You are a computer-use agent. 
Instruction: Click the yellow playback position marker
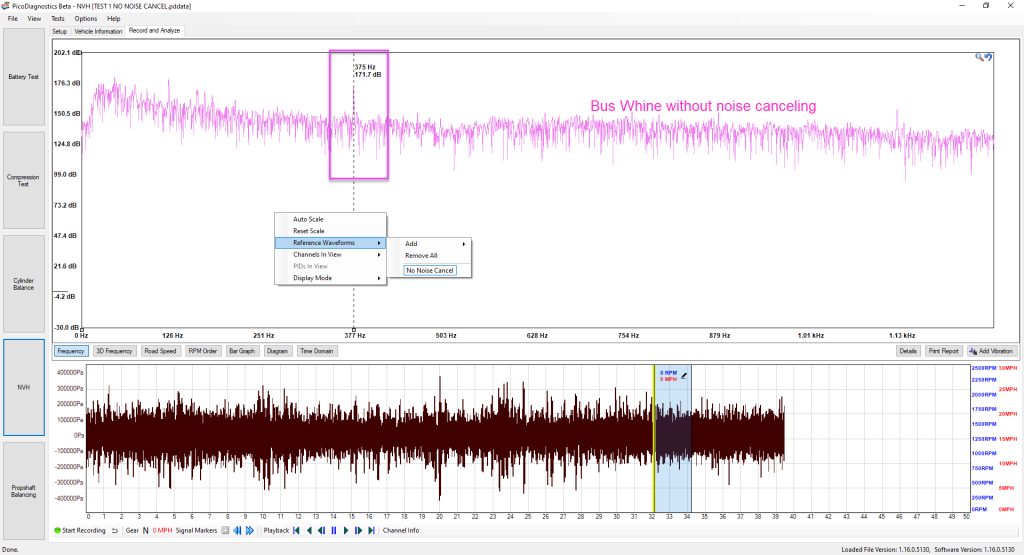[x=654, y=439]
